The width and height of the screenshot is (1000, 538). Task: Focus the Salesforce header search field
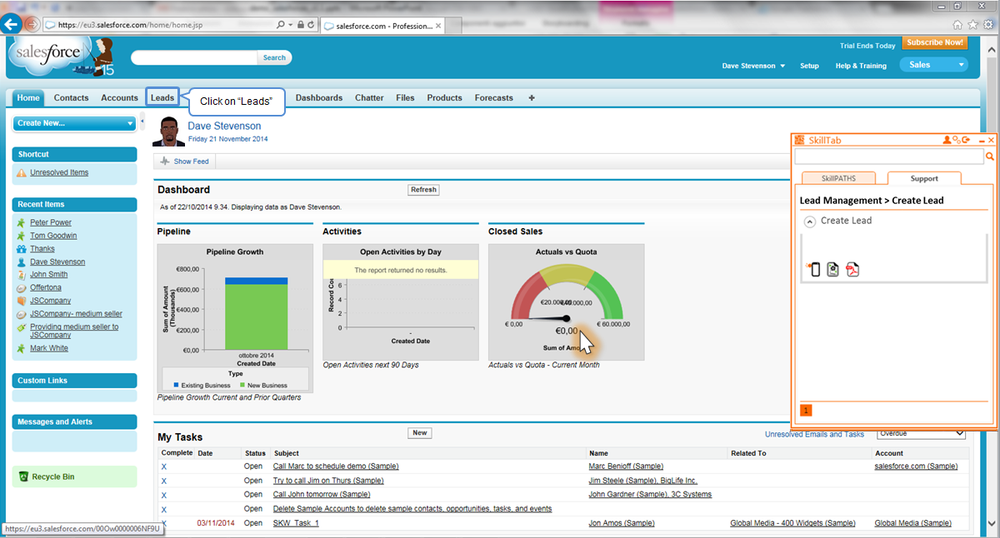tap(194, 57)
